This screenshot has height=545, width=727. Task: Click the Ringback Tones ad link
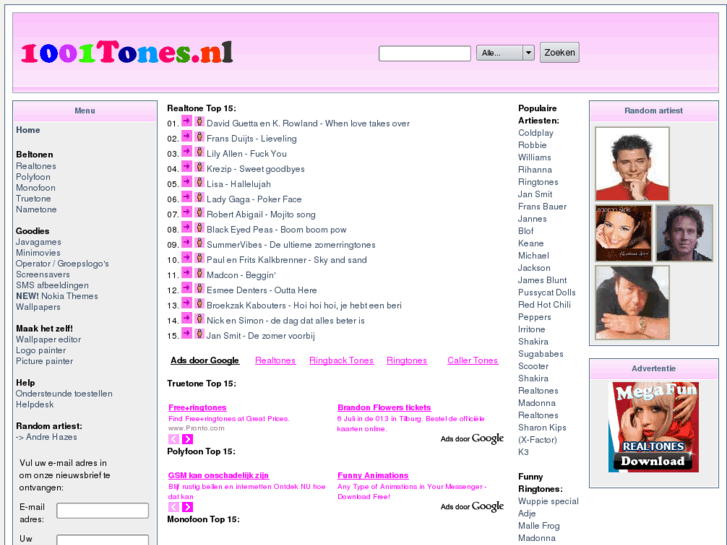[341, 360]
